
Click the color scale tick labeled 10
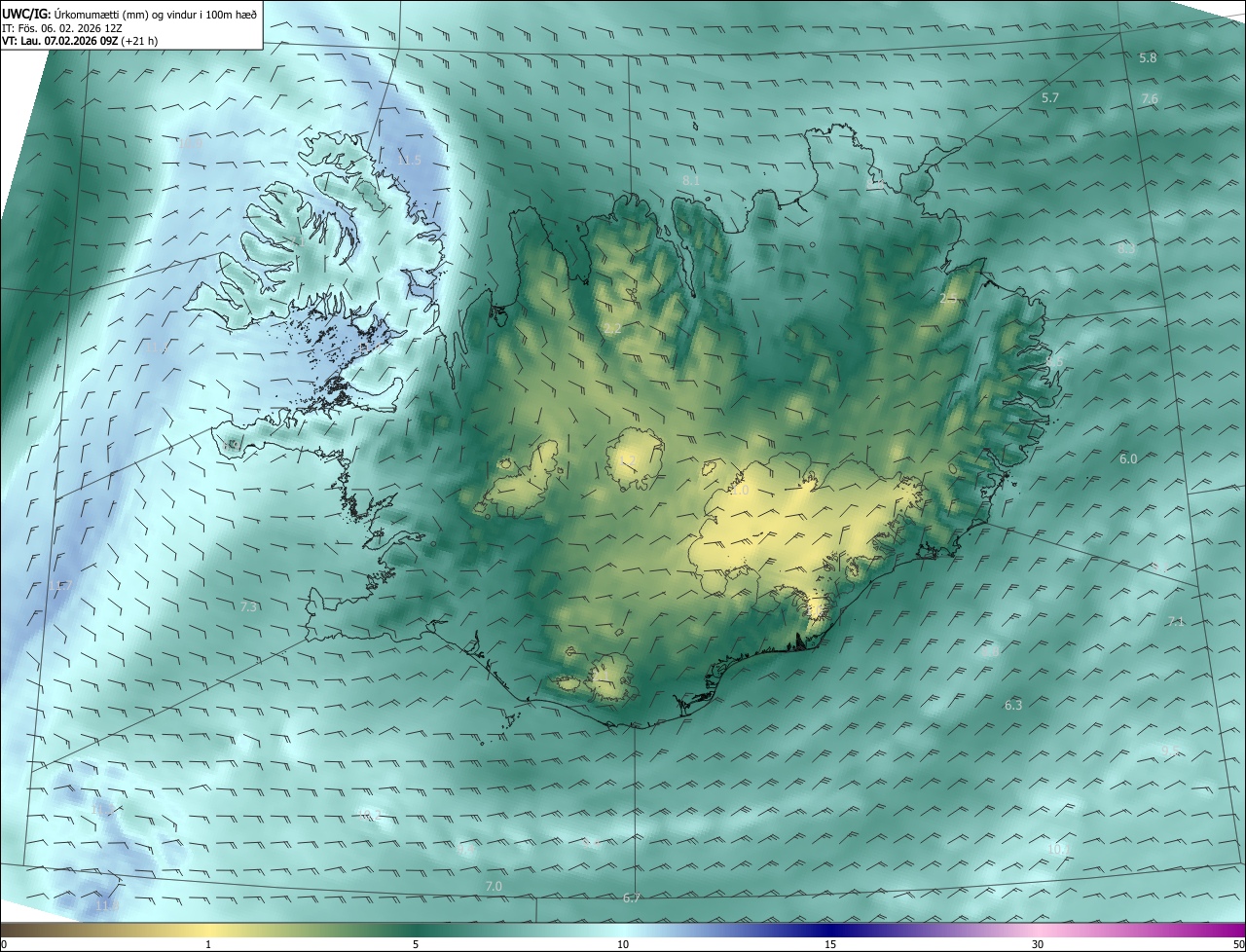coord(623,944)
